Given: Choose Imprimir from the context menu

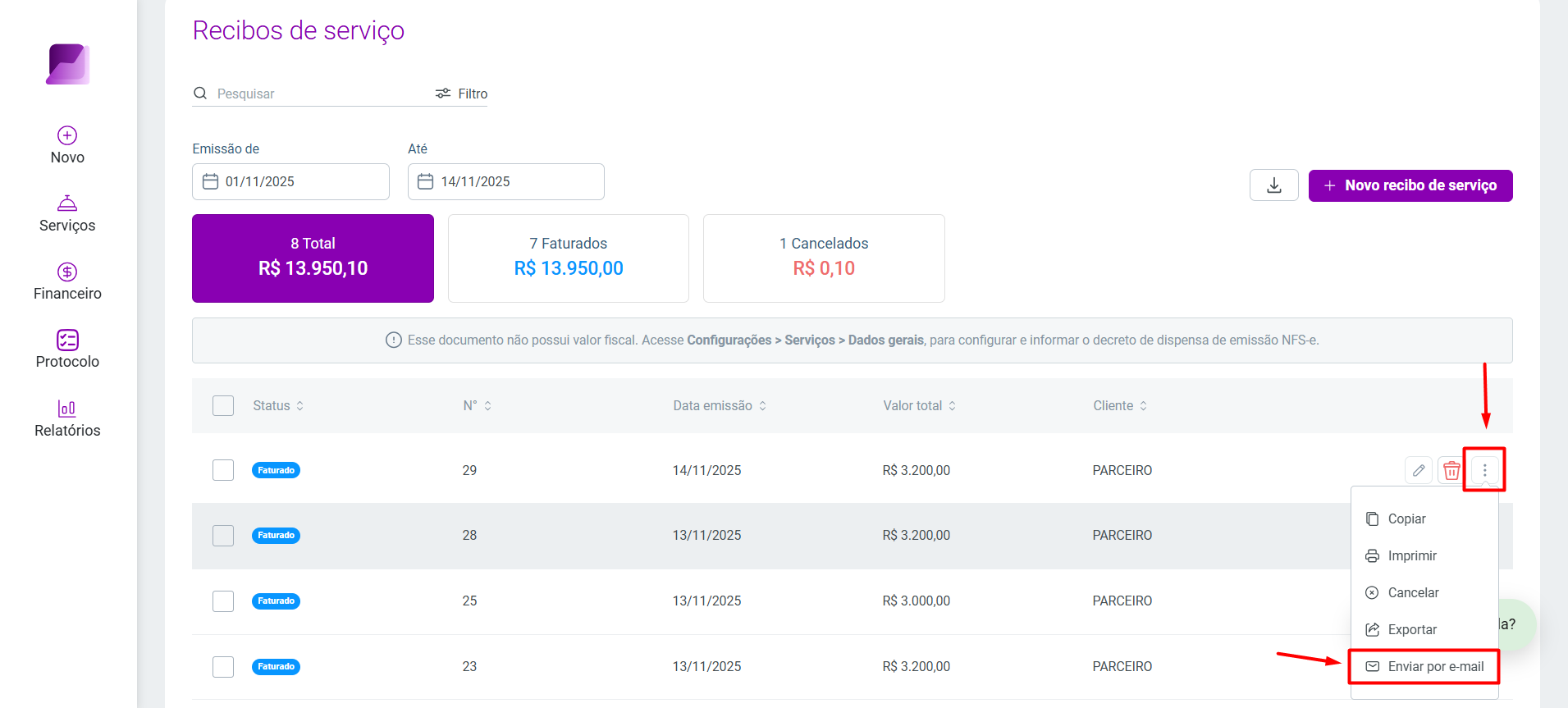Looking at the screenshot, I should click(x=1424, y=555).
